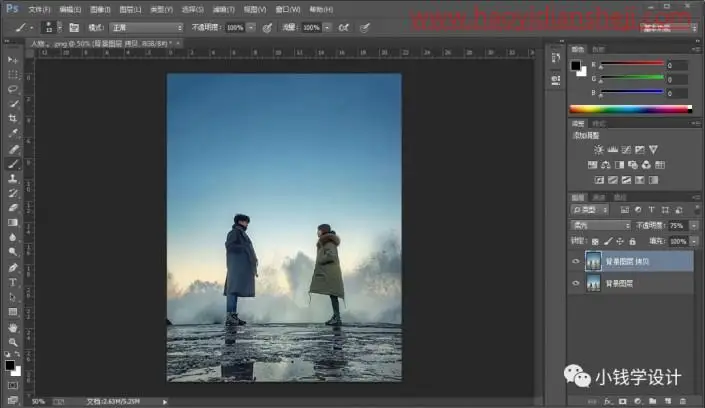Image resolution: width=705 pixels, height=408 pixels.
Task: Select the Dodge tool
Action: (x=13, y=252)
